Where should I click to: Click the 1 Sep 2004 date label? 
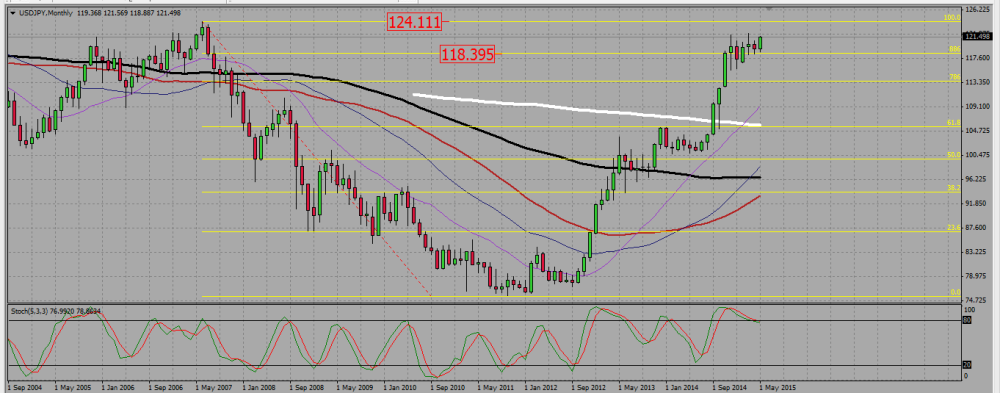25,387
